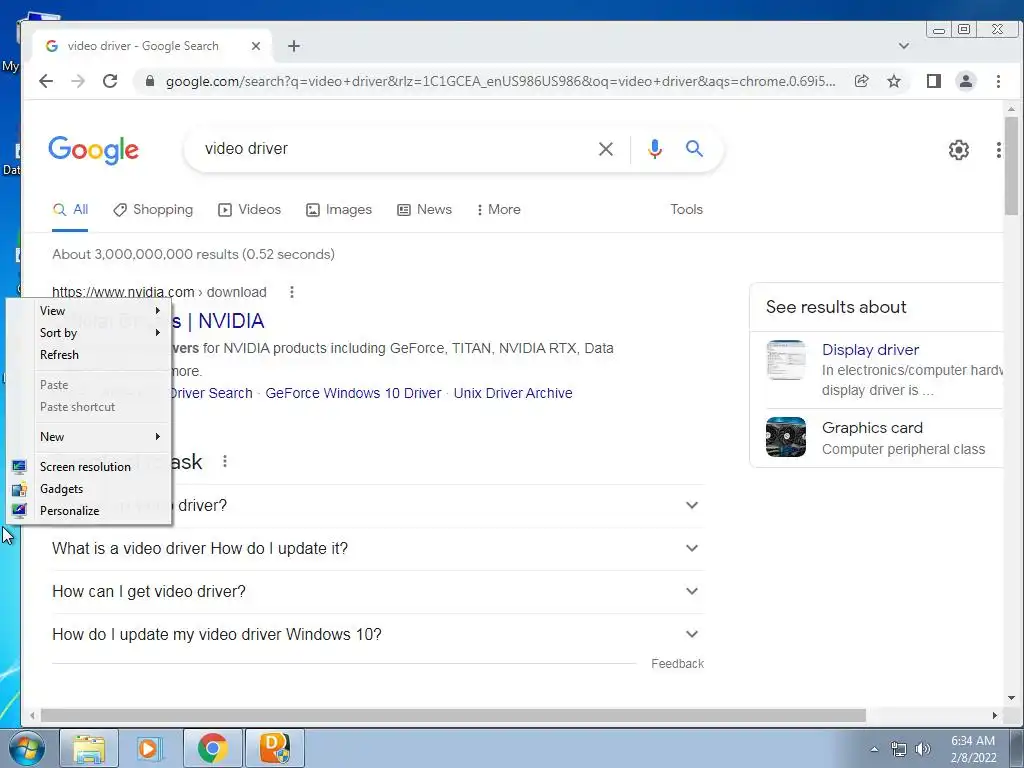Image resolution: width=1024 pixels, height=768 pixels.
Task: Open the taskbar clock 6:34 AM
Action: tap(973, 749)
